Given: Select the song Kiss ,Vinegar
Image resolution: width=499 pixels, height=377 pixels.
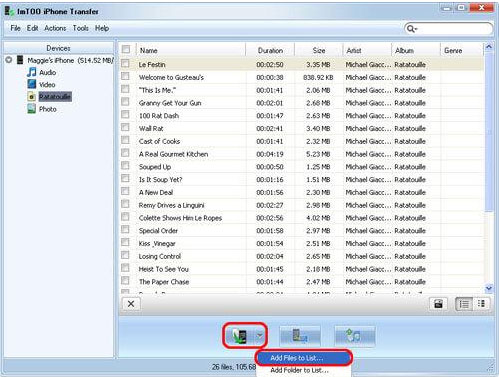Looking at the screenshot, I should click(x=157, y=244).
